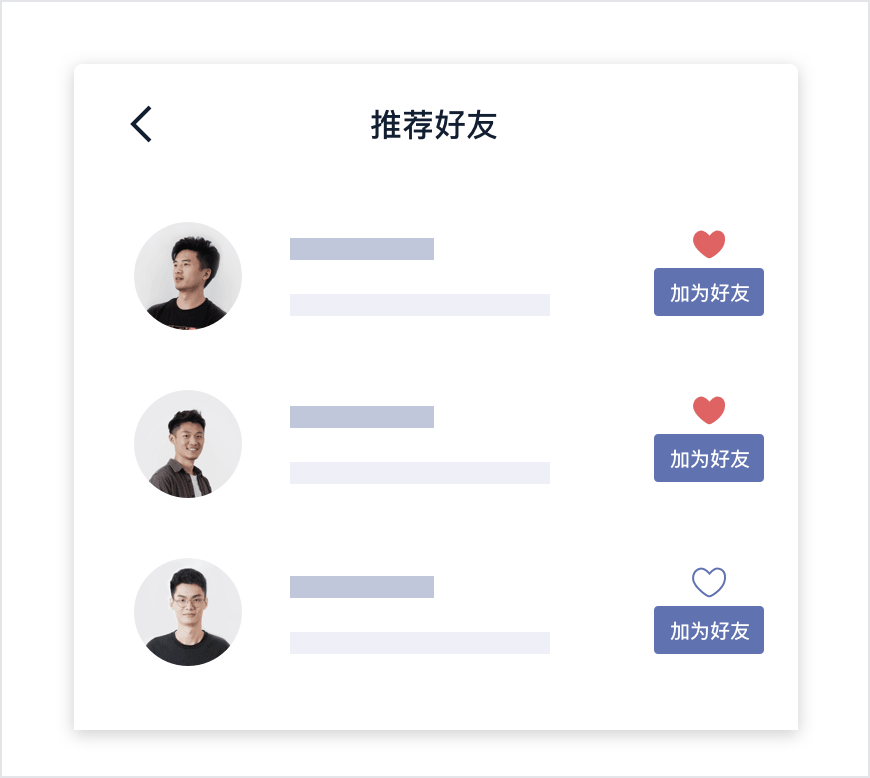Image resolution: width=870 pixels, height=778 pixels.
Task: Open the second friend's light description bar
Action: tap(419, 473)
